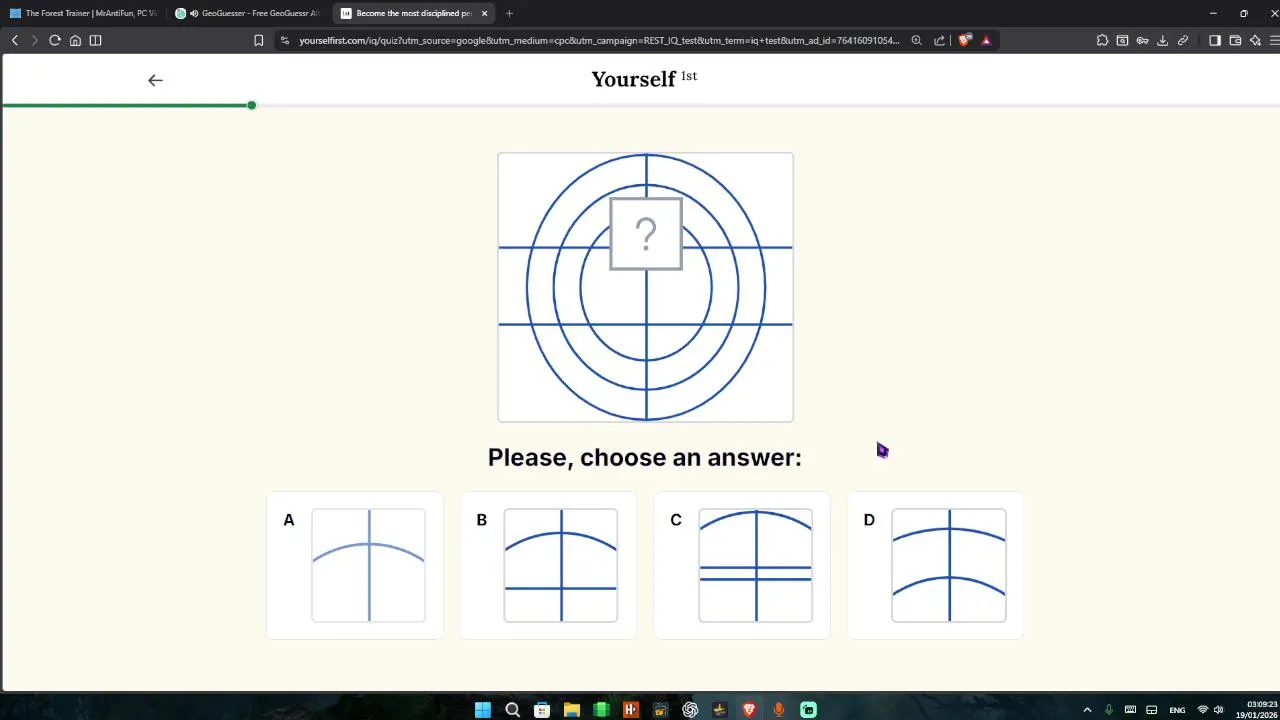This screenshot has width=1280, height=720.
Task: Go back with the quiz back arrow
Action: click(x=155, y=80)
